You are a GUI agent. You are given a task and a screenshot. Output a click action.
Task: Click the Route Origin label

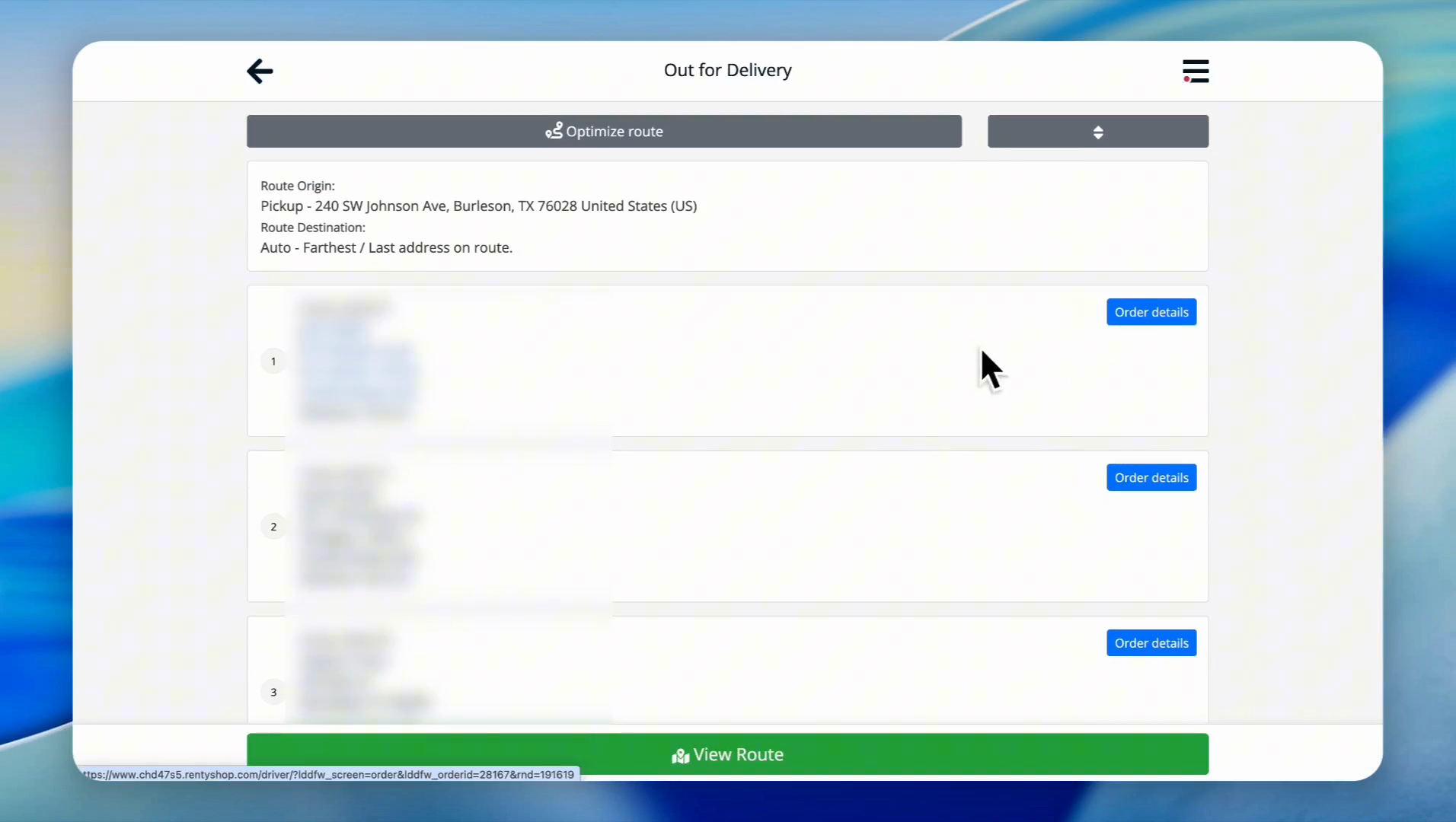[x=297, y=186]
